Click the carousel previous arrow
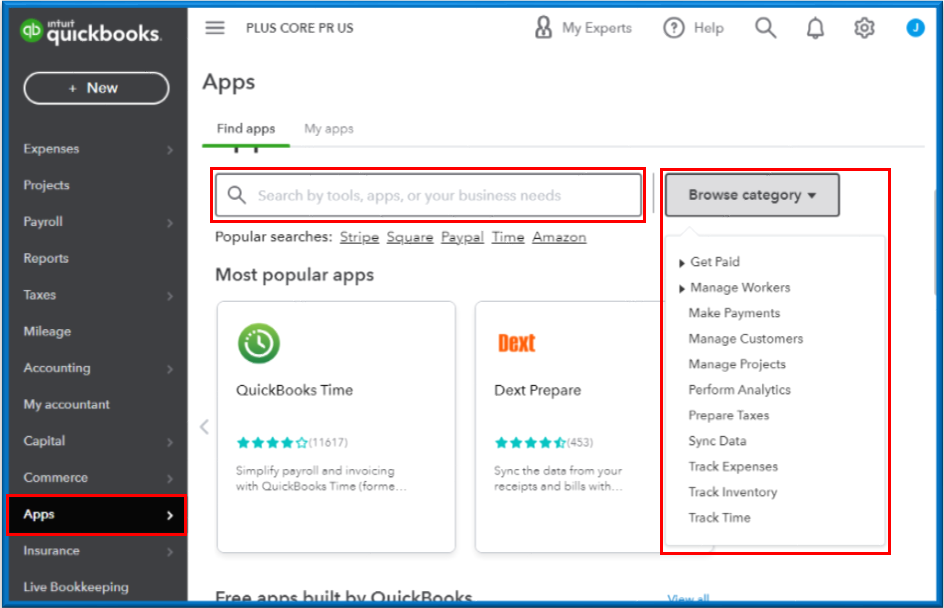Screen dimensions: 944x608 [x=205, y=427]
